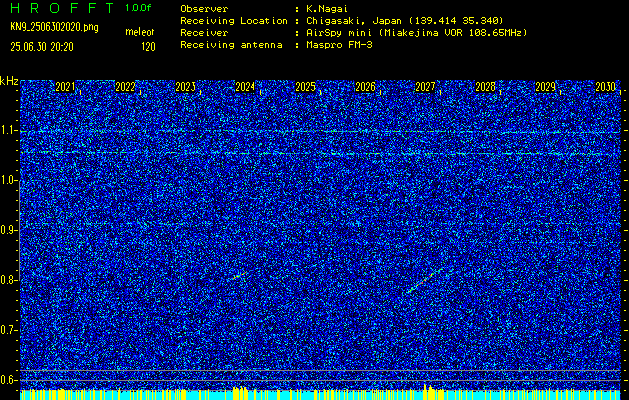The width and height of the screenshot is (629, 400).
Task: Select the 2030 time marker
Action: click(605, 87)
